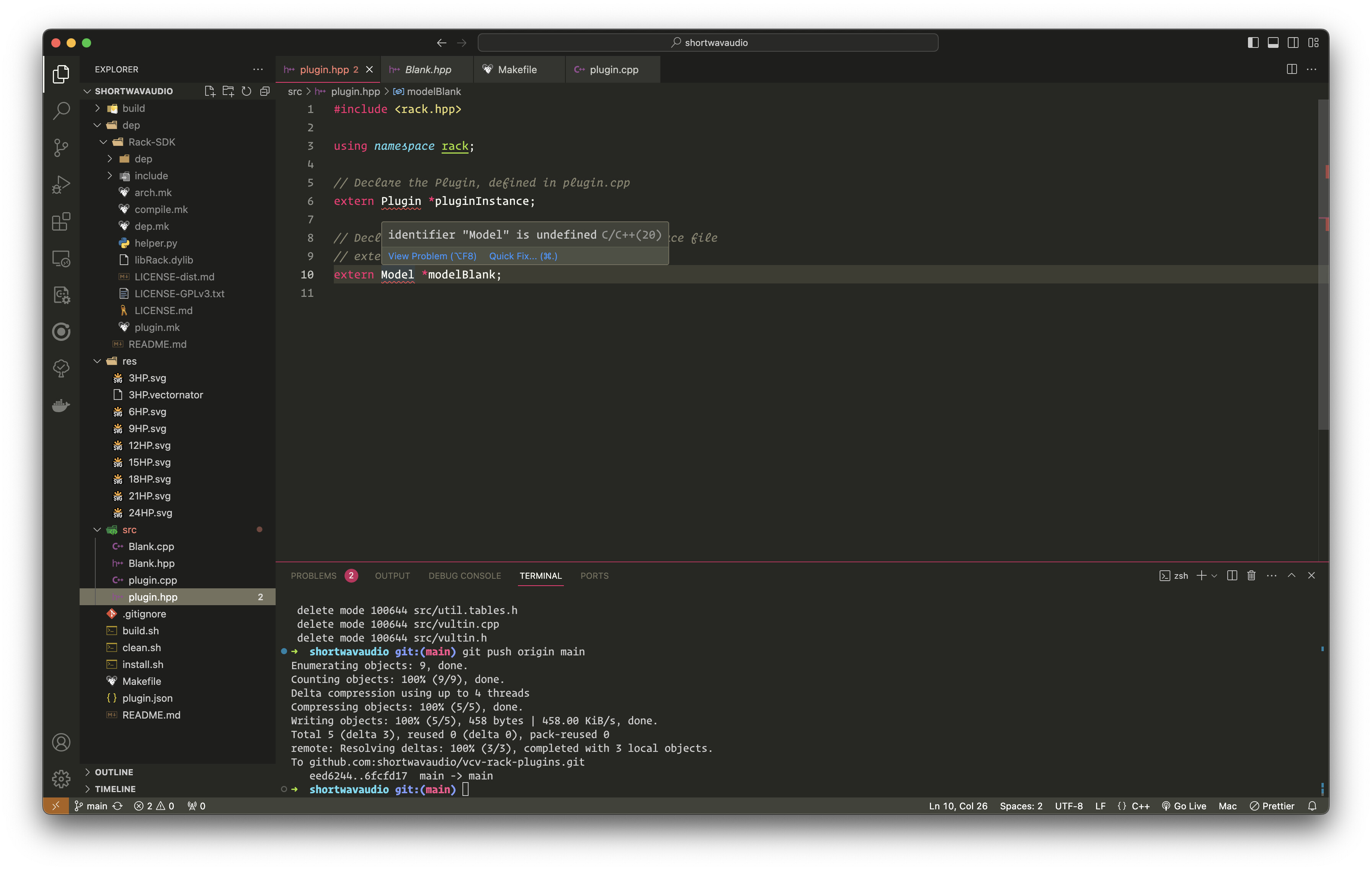Screen dimensions: 1372x871
Task: Click the command center search field
Action: tap(708, 43)
